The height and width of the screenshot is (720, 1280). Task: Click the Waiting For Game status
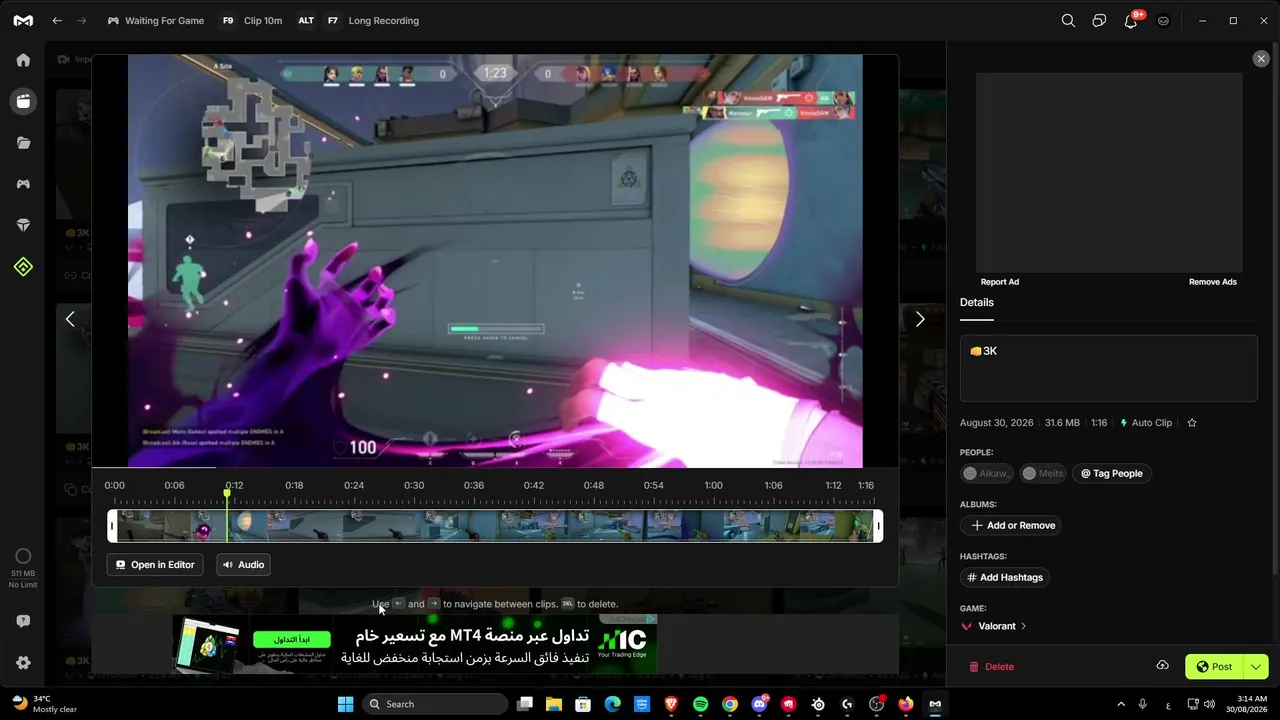pyautogui.click(x=155, y=21)
